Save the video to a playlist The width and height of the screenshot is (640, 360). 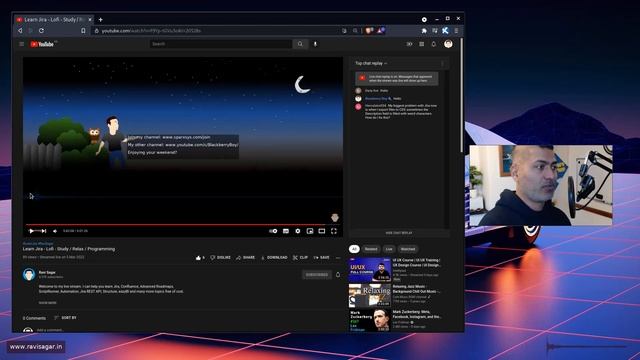(x=321, y=258)
